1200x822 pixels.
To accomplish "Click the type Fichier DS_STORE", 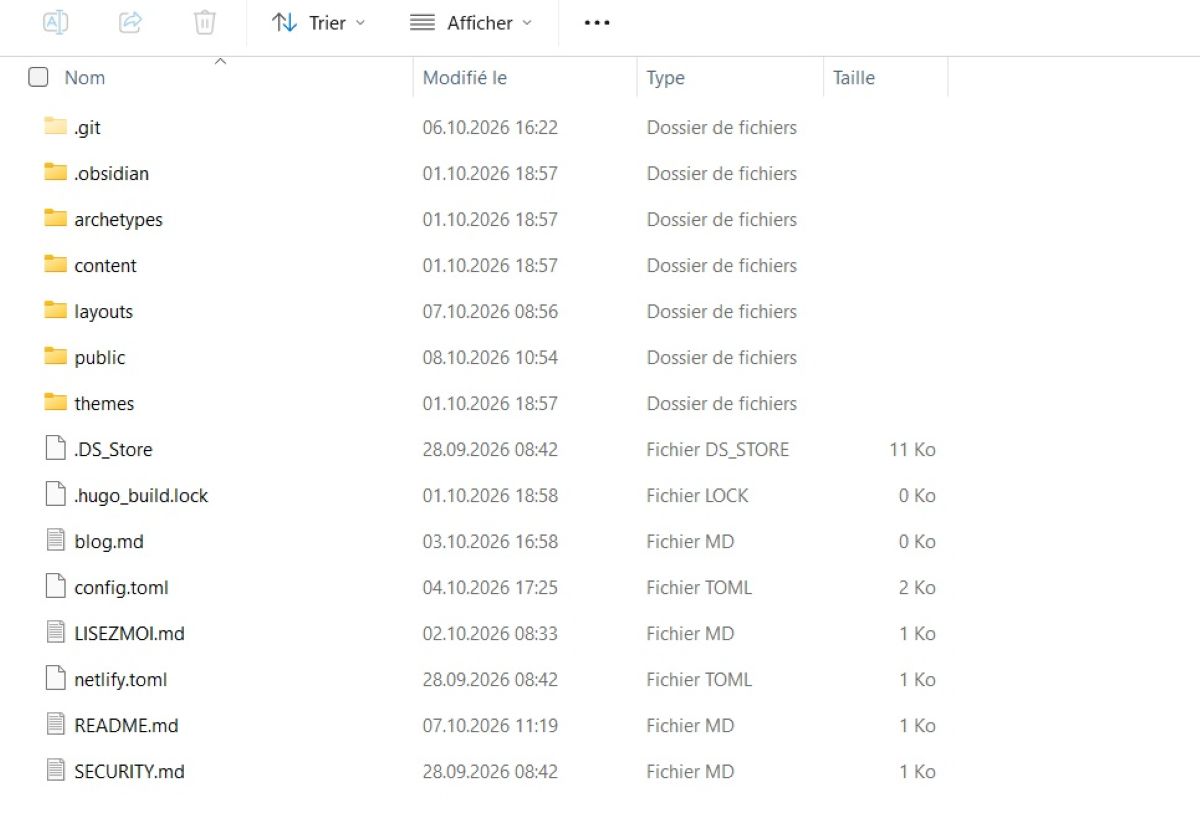I will 718,449.
